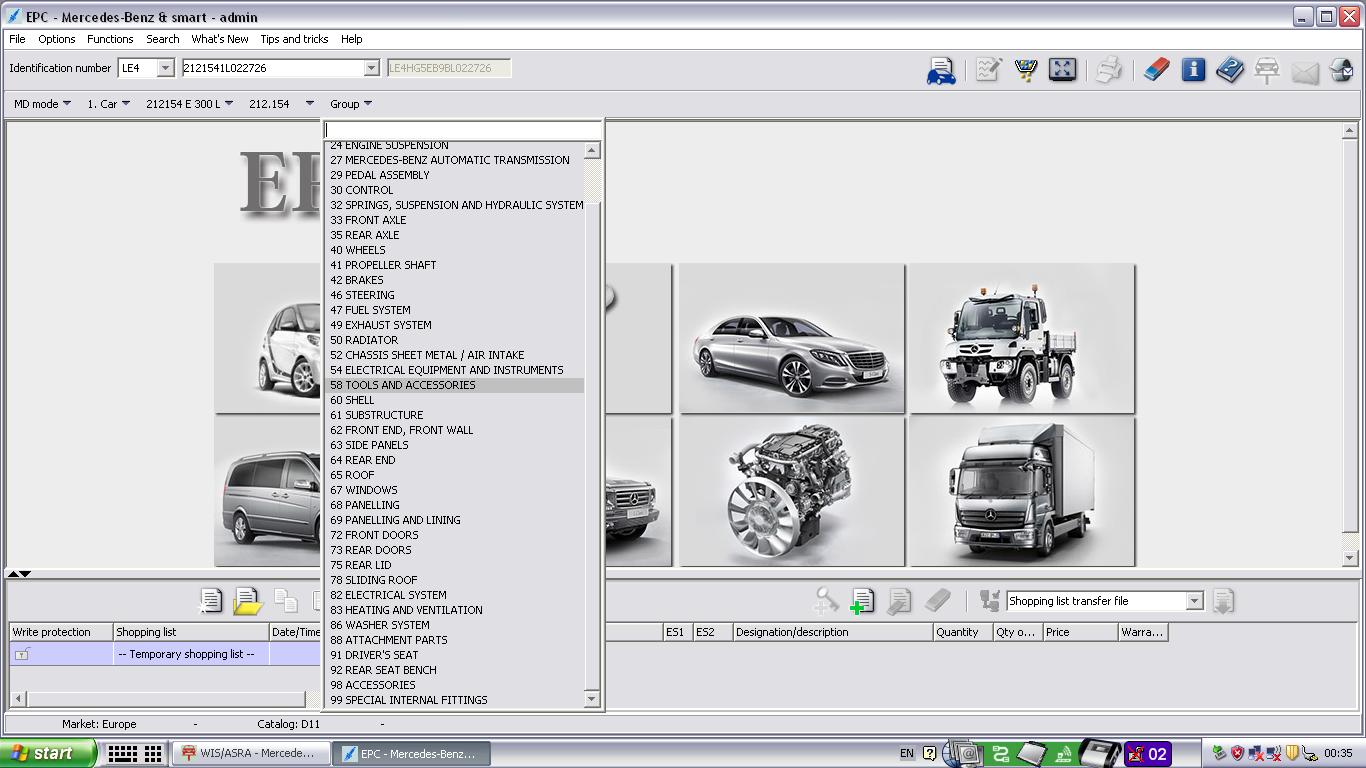The image size is (1366, 768).
Task: Expand the VIN number combo box arrow
Action: tap(371, 68)
